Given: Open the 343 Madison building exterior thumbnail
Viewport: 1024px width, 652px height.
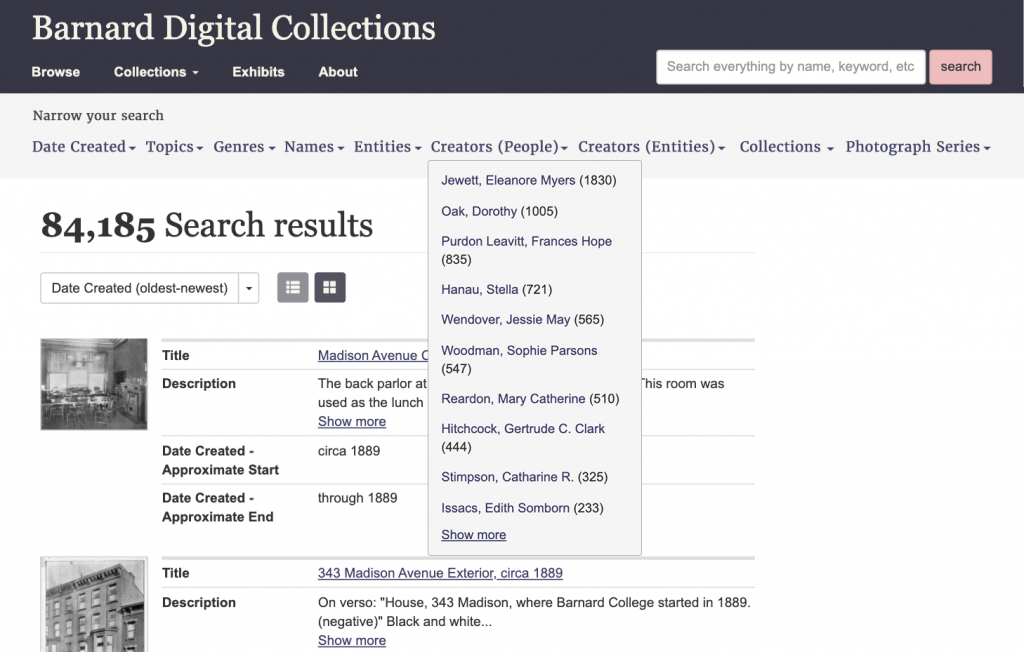Looking at the screenshot, I should pyautogui.click(x=94, y=604).
